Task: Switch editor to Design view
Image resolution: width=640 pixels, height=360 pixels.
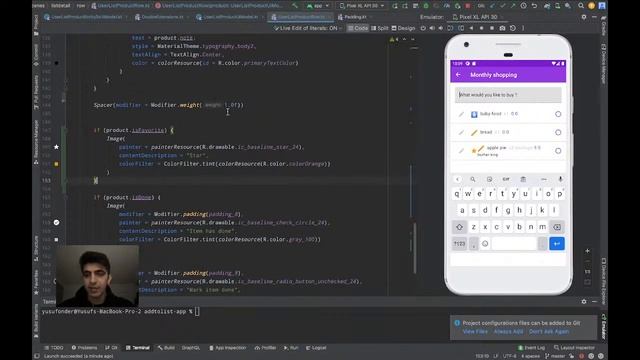Action: 403,28
